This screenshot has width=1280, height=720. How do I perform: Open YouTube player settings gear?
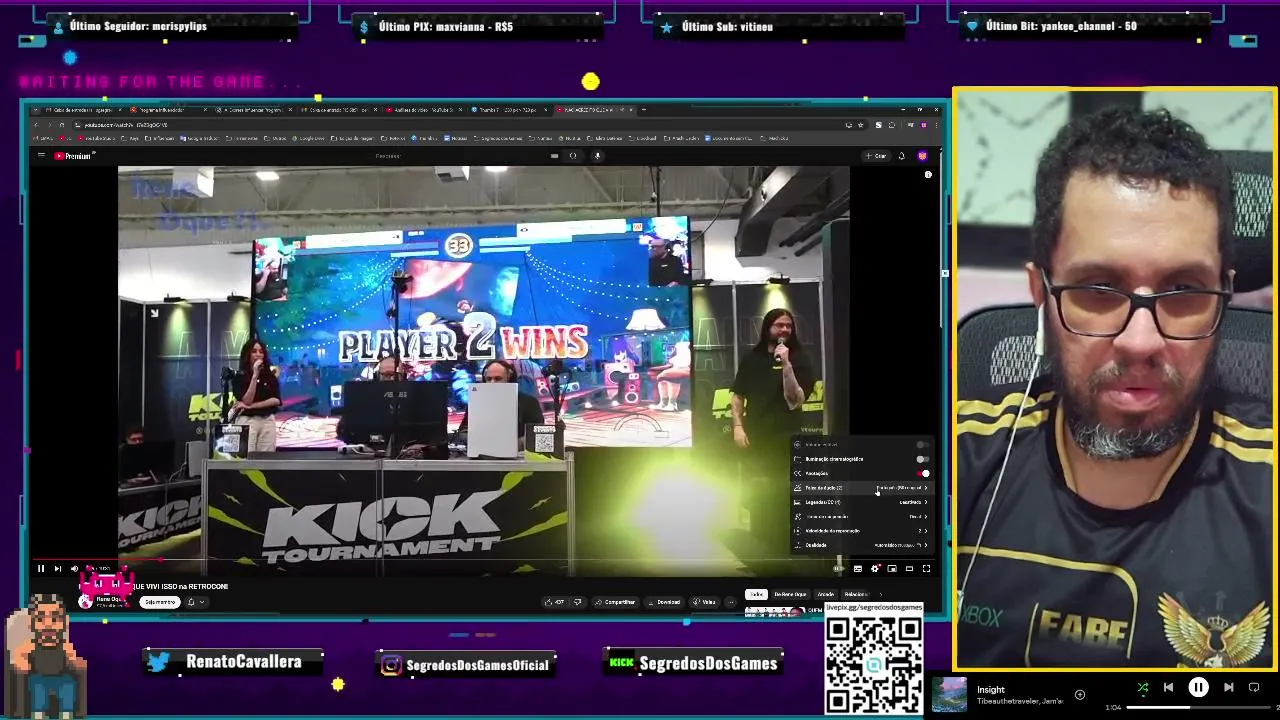(875, 568)
